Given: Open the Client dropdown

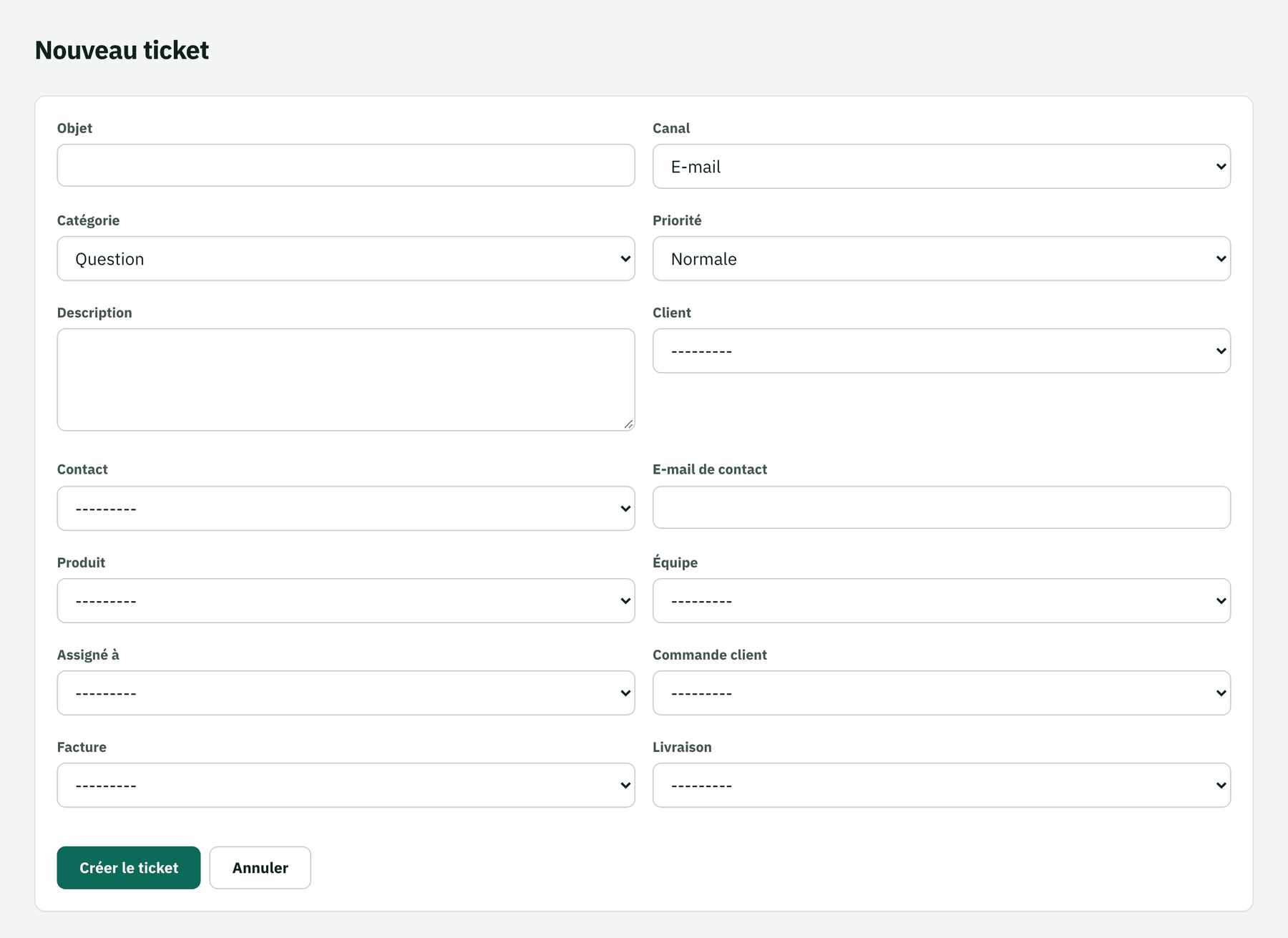Looking at the screenshot, I should click(941, 351).
